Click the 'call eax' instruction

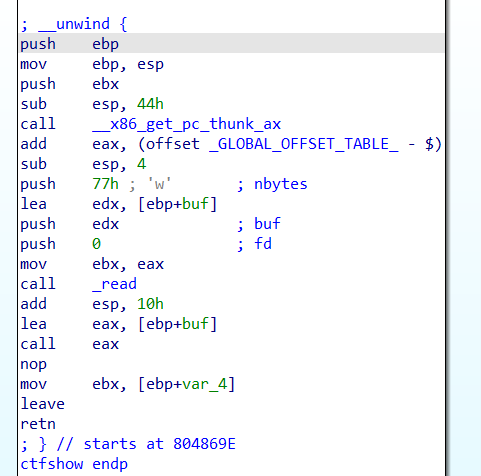click(70, 344)
